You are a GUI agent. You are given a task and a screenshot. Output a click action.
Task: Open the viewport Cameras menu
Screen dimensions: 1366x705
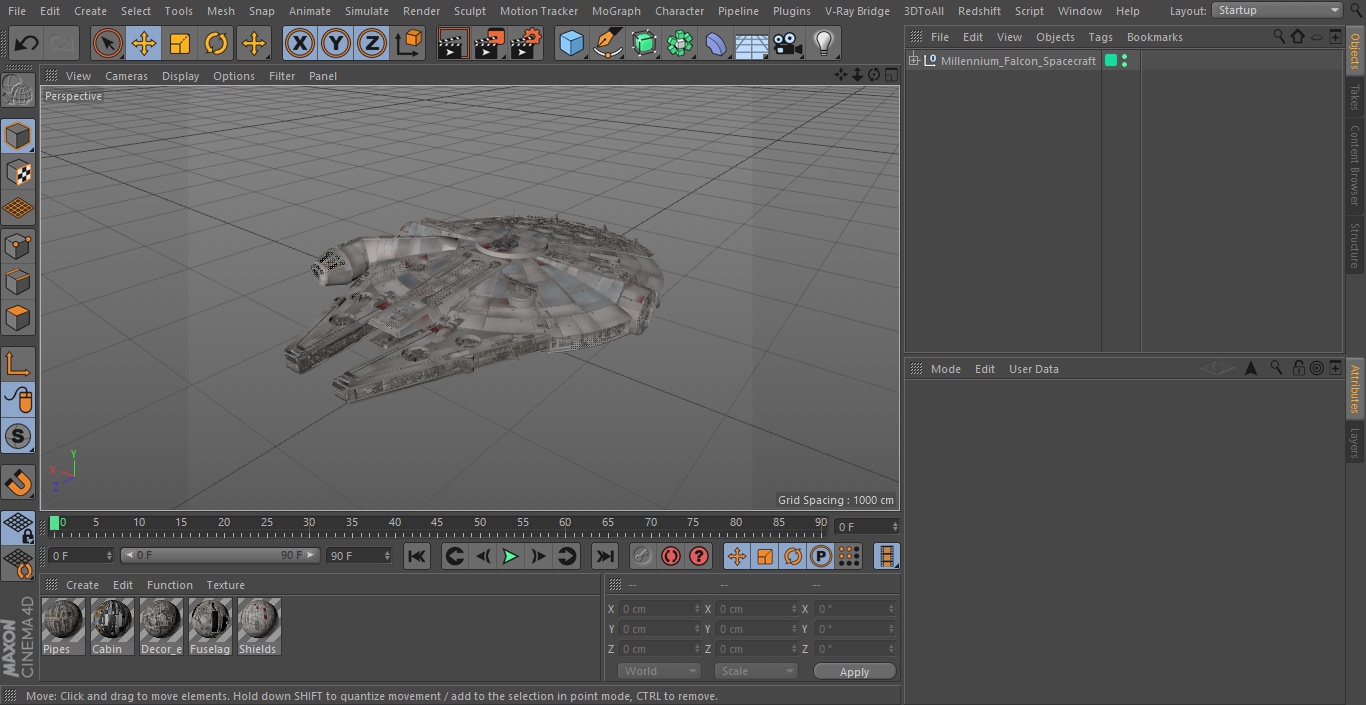(126, 76)
